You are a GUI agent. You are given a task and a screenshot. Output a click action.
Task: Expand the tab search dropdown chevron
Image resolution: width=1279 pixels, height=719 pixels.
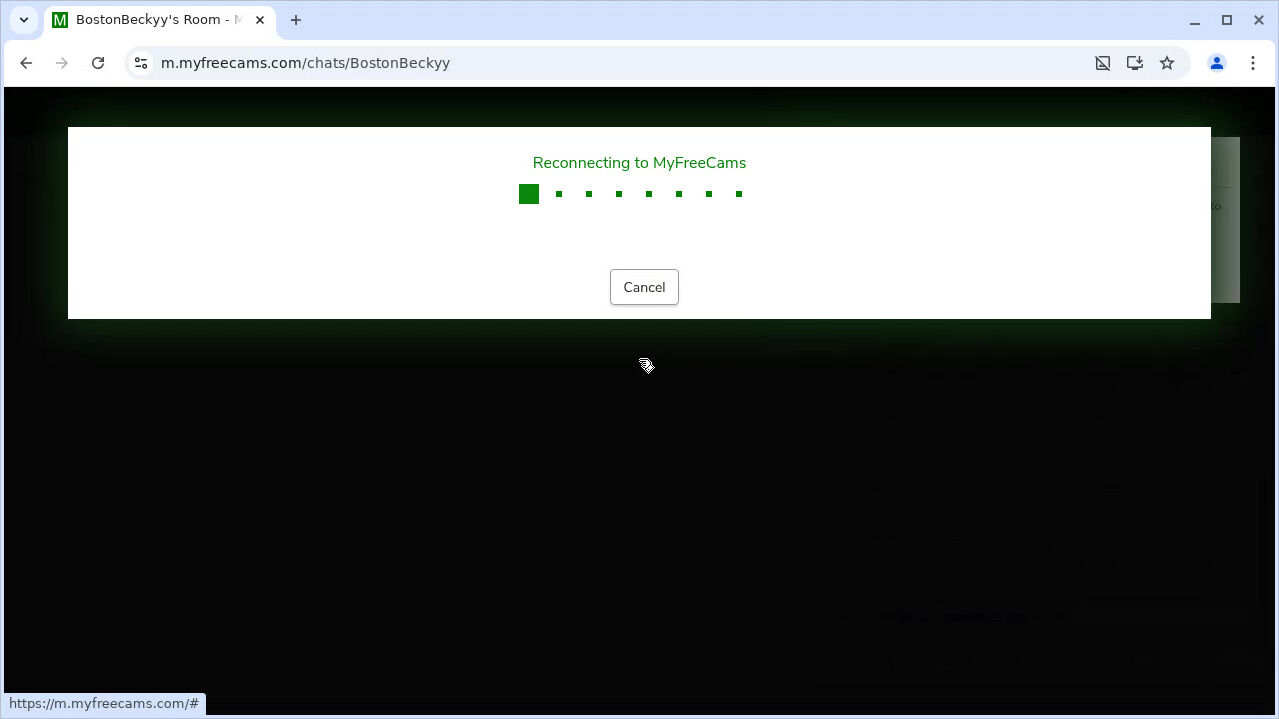click(24, 20)
